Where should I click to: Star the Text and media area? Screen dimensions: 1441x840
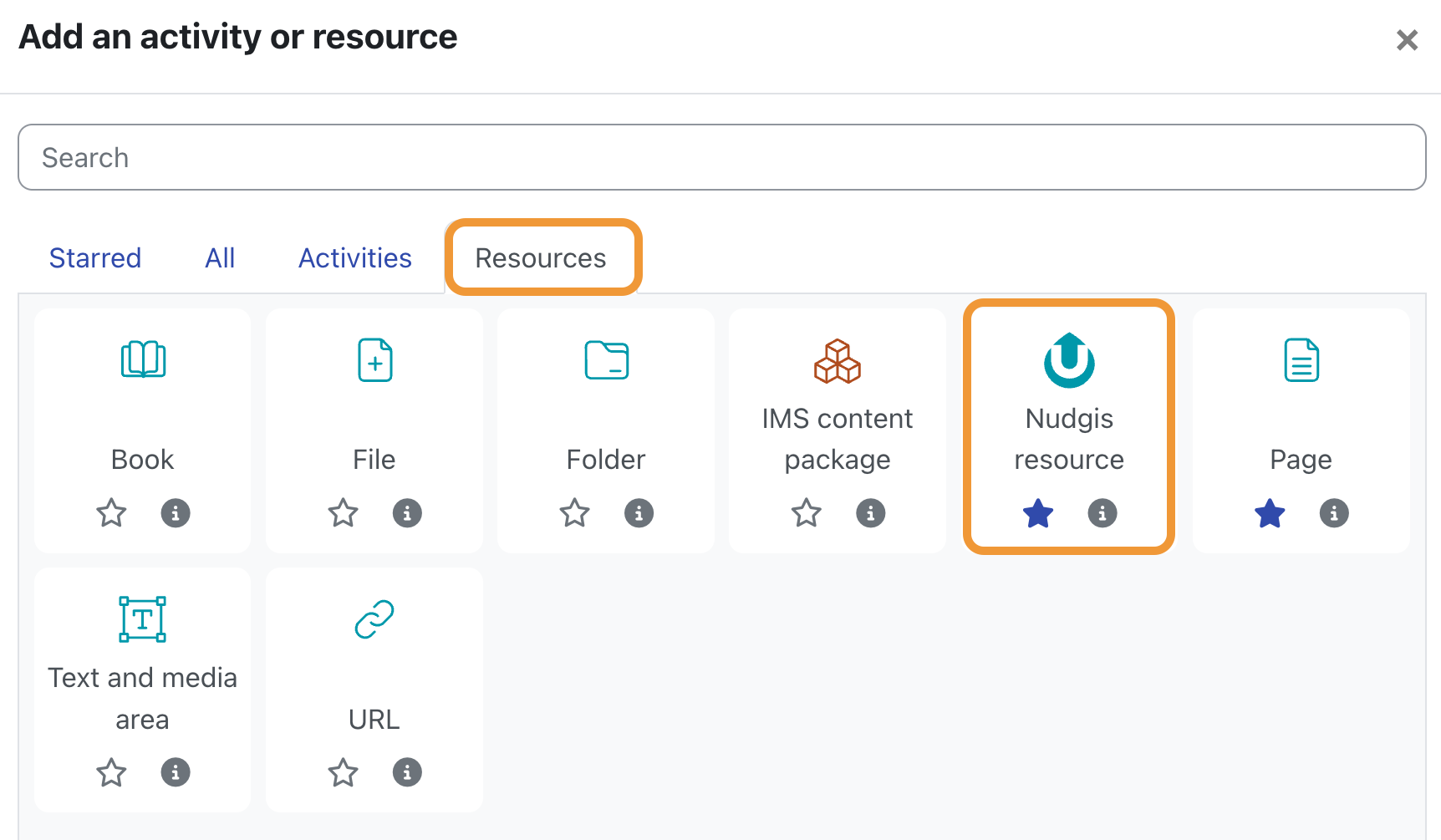[x=111, y=772]
